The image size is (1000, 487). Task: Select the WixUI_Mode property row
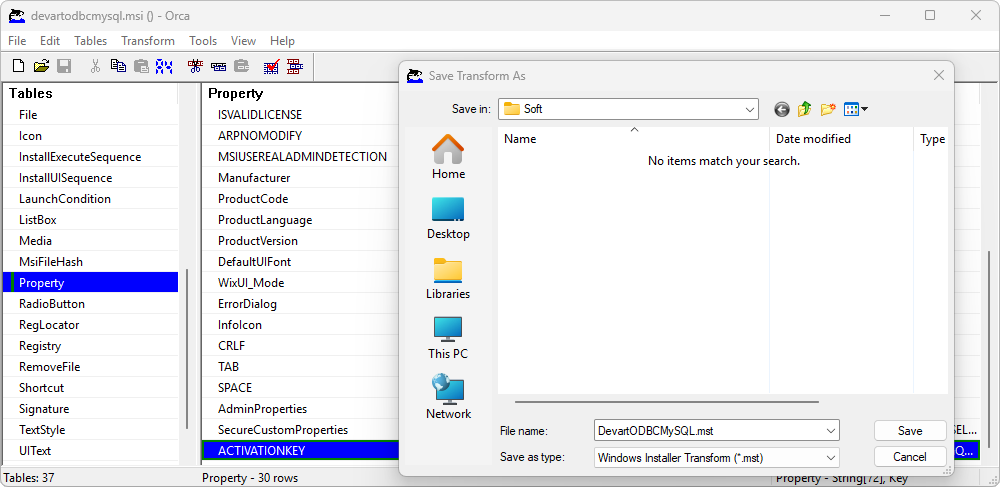pos(300,283)
